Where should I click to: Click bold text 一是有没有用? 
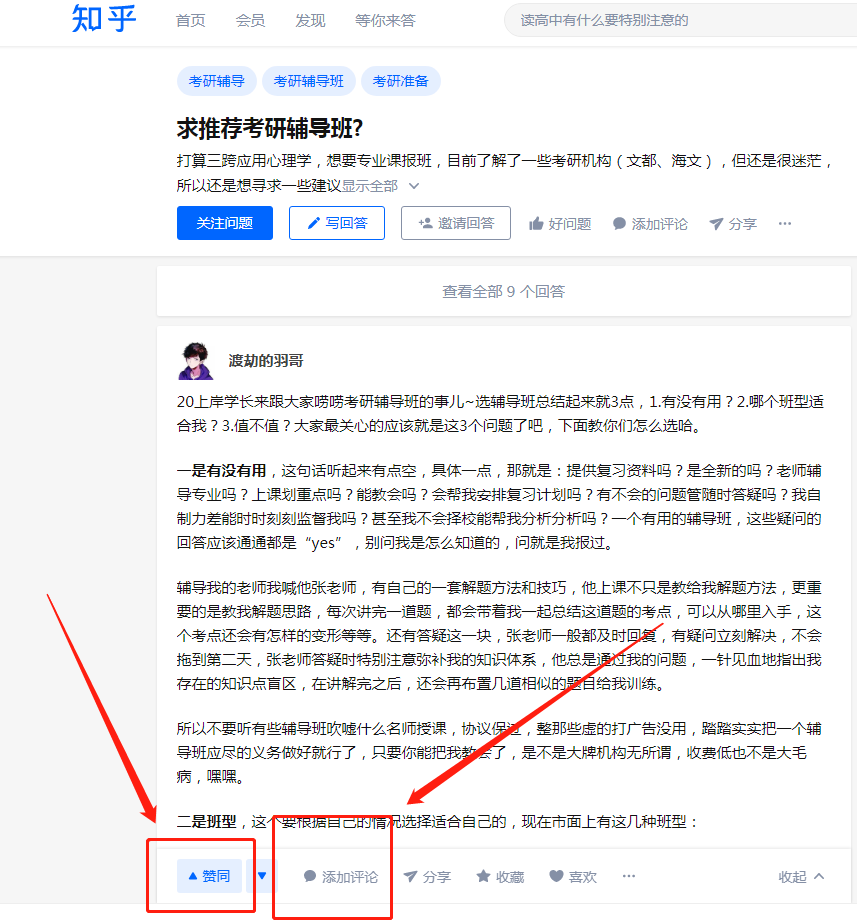pyautogui.click(x=221, y=470)
